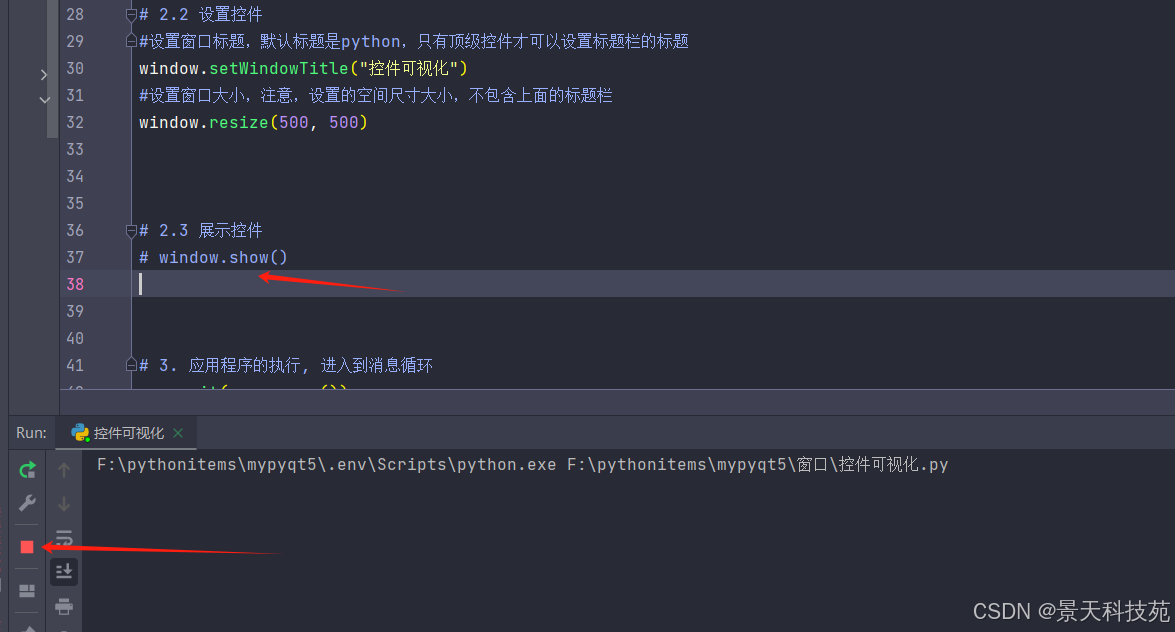This screenshot has width=1175, height=632.
Task: Close the 控件可视化 run tab
Action: (178, 433)
